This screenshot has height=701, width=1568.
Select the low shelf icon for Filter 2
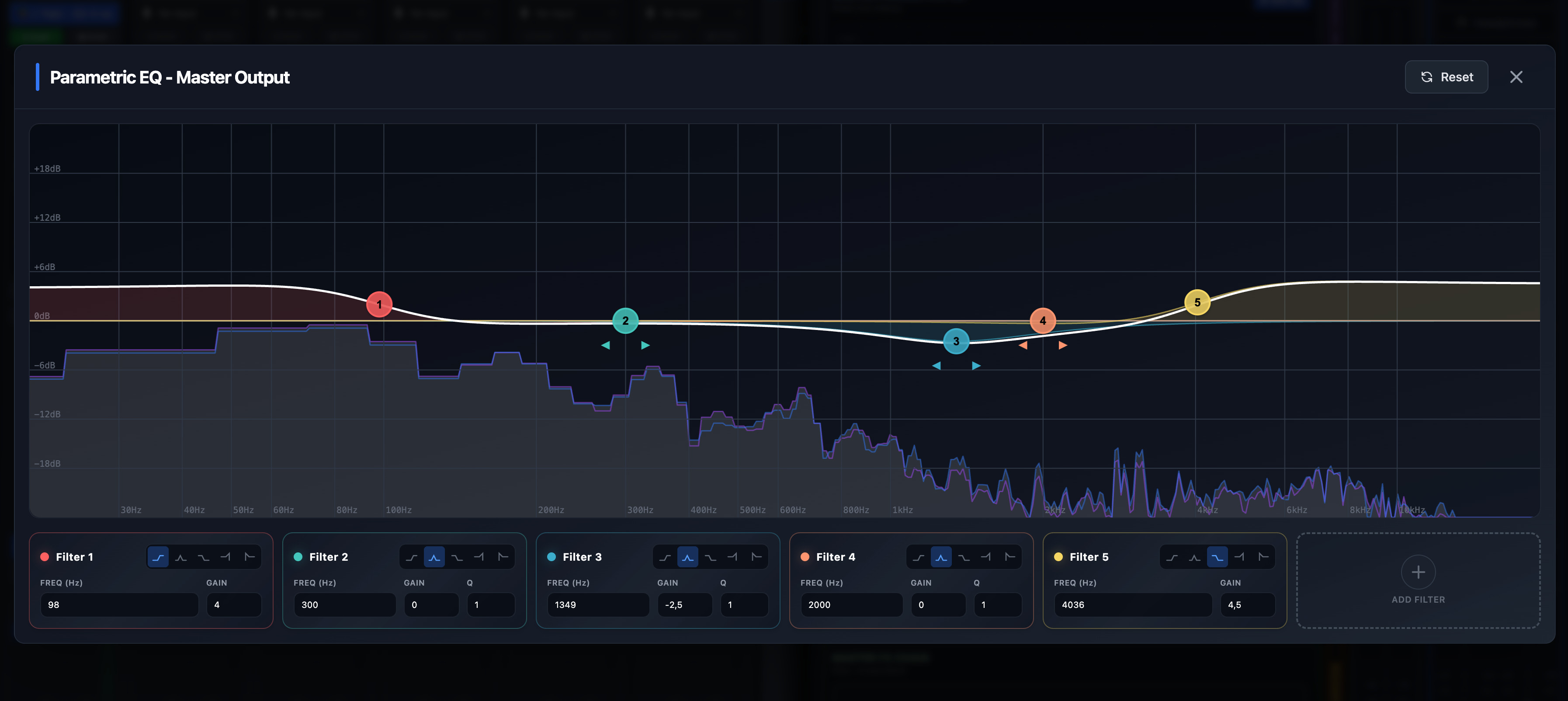[x=412, y=557]
